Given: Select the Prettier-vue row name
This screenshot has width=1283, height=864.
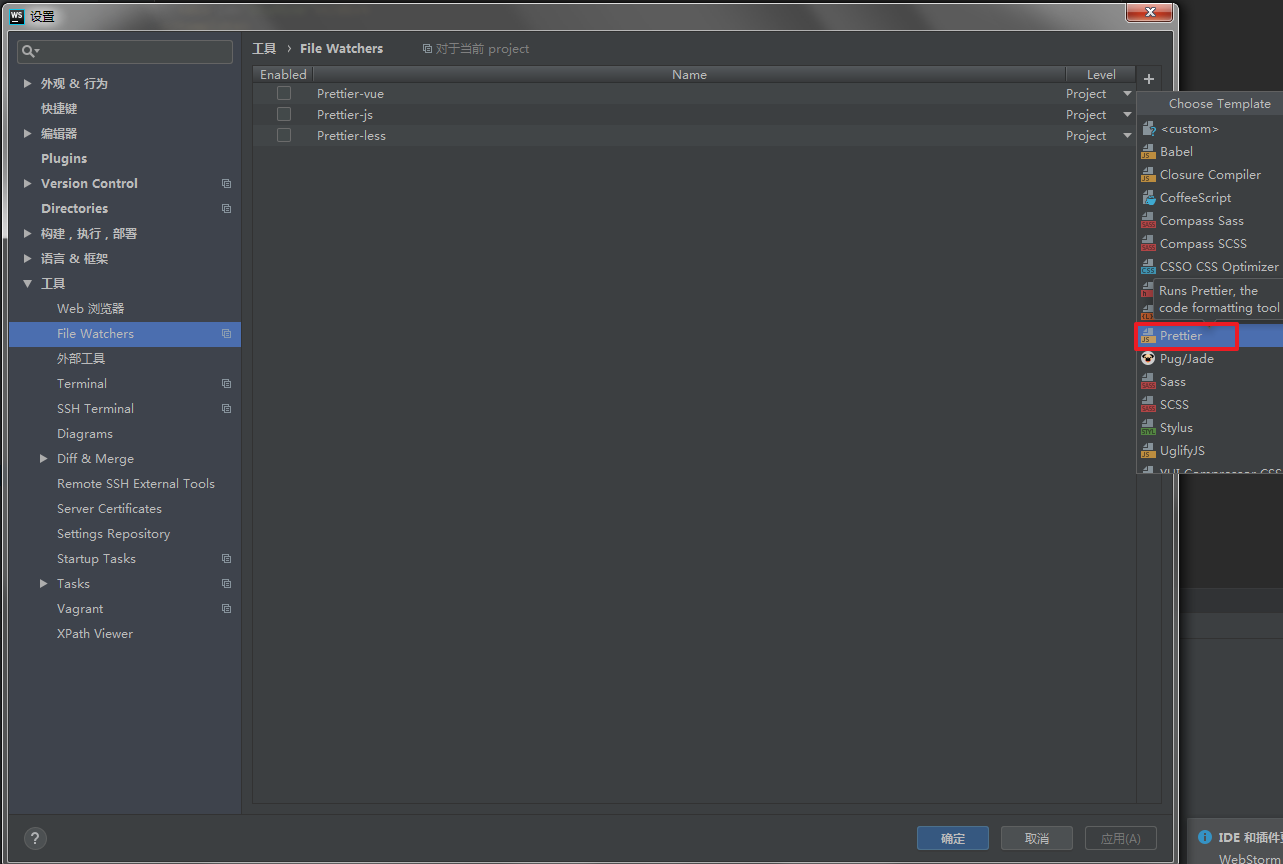Looking at the screenshot, I should coord(350,94).
